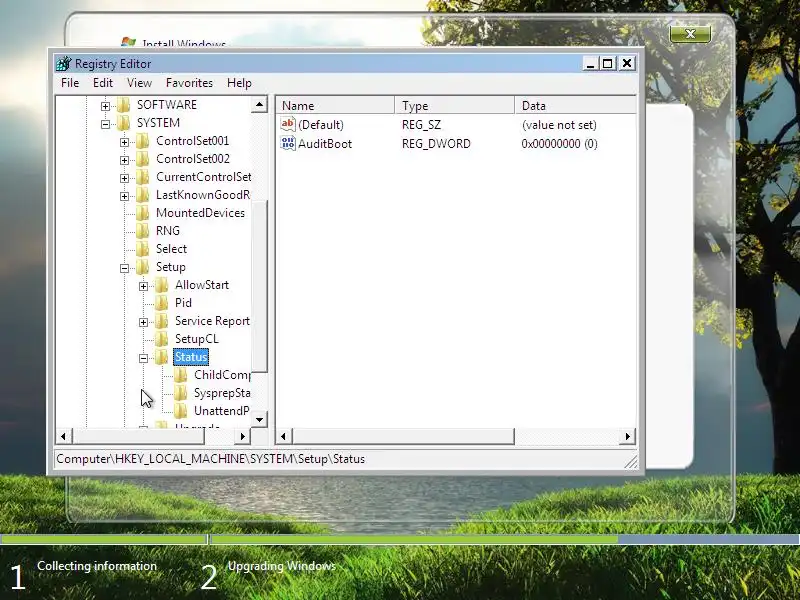Expand the LastKnownGoodRecovery key
The image size is (800, 600).
point(124,196)
